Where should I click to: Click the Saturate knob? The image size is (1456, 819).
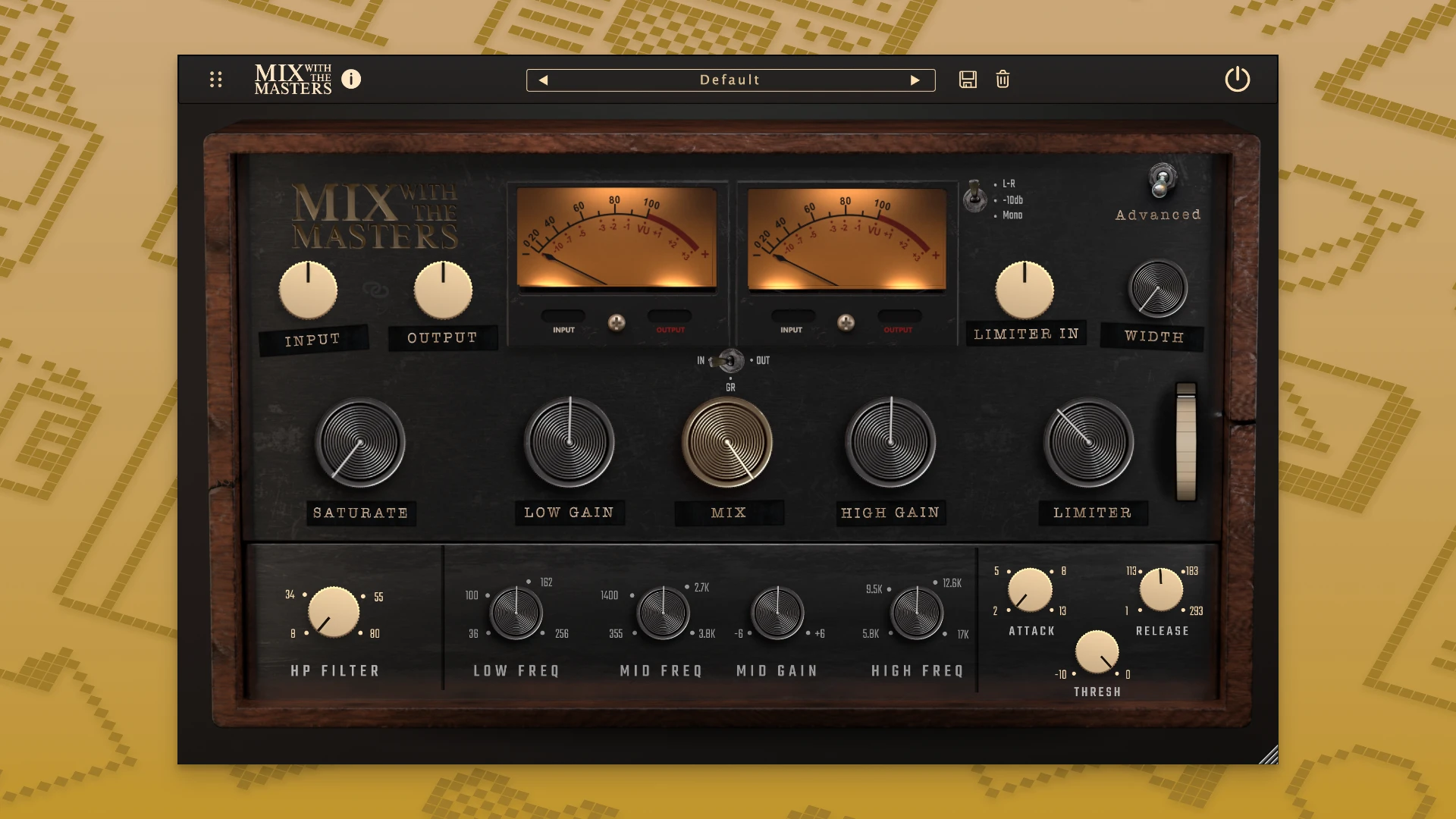(x=360, y=444)
